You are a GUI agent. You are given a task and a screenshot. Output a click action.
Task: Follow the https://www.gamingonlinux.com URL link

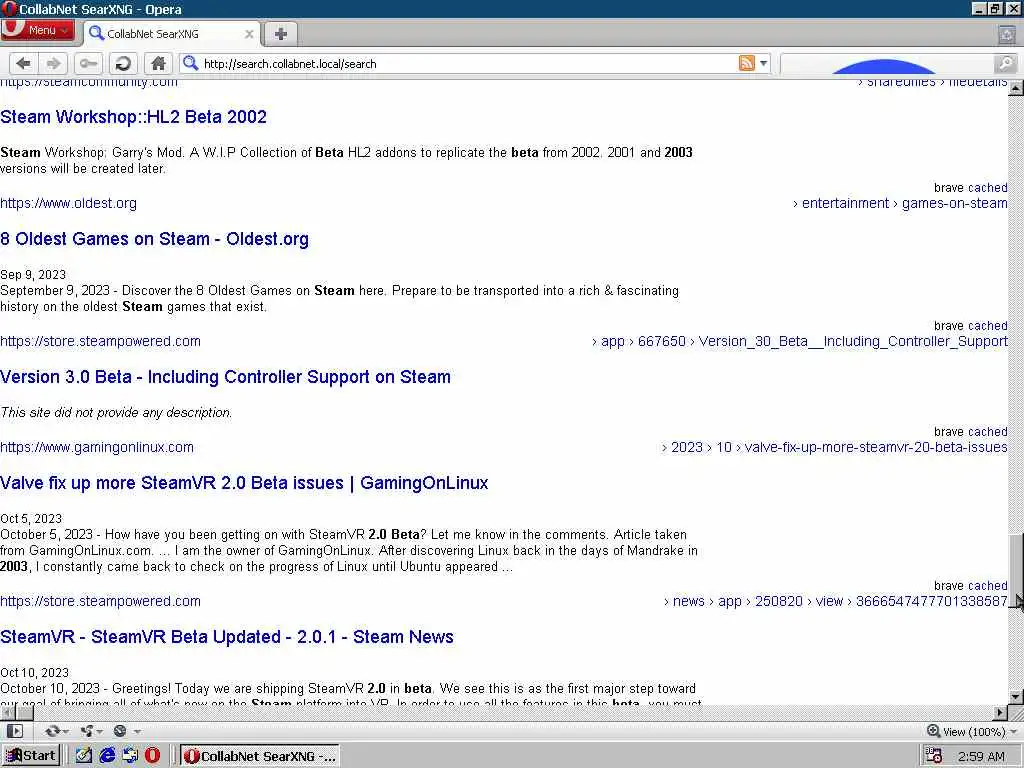tap(97, 447)
